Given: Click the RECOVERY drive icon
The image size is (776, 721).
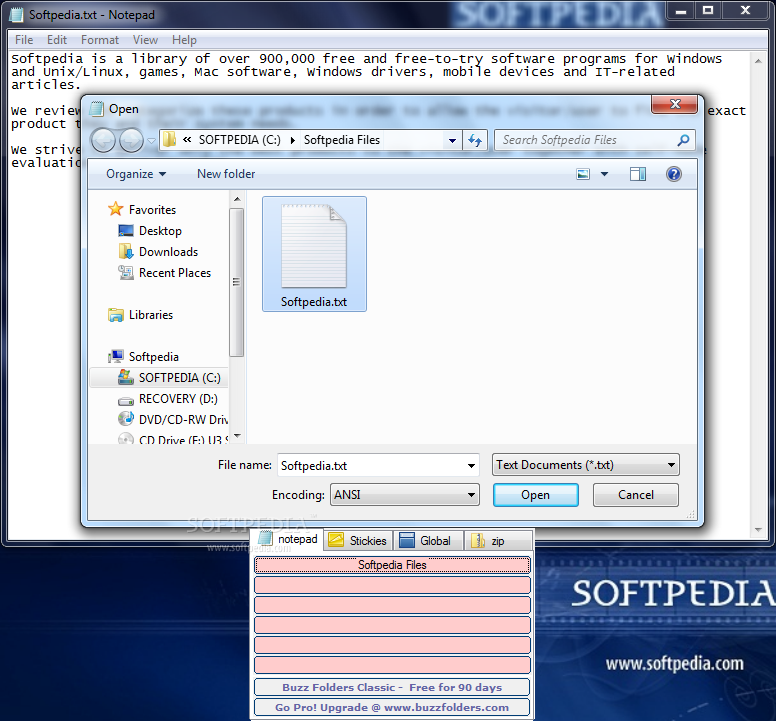Looking at the screenshot, I should tap(126, 400).
